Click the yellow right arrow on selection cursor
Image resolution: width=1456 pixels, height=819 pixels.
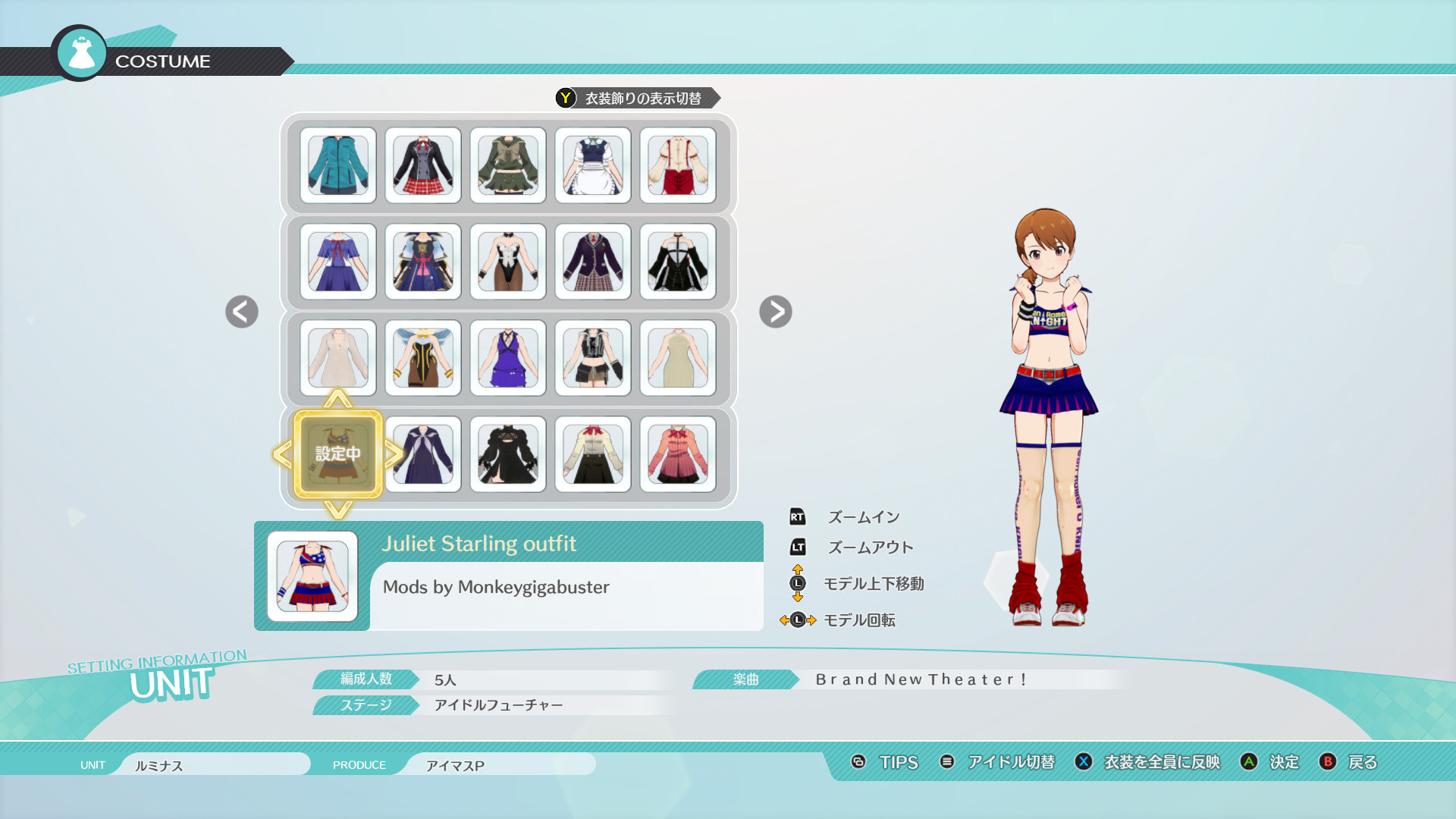tap(394, 454)
